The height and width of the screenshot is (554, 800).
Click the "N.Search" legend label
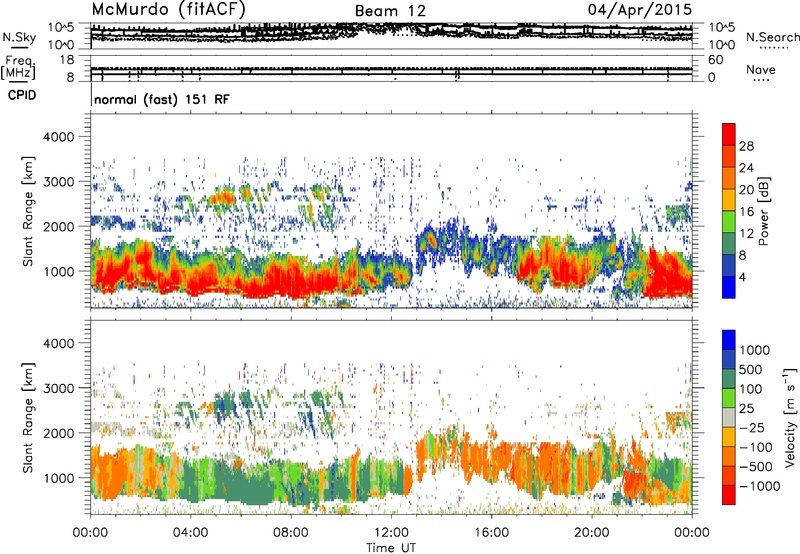pyautogui.click(x=772, y=37)
